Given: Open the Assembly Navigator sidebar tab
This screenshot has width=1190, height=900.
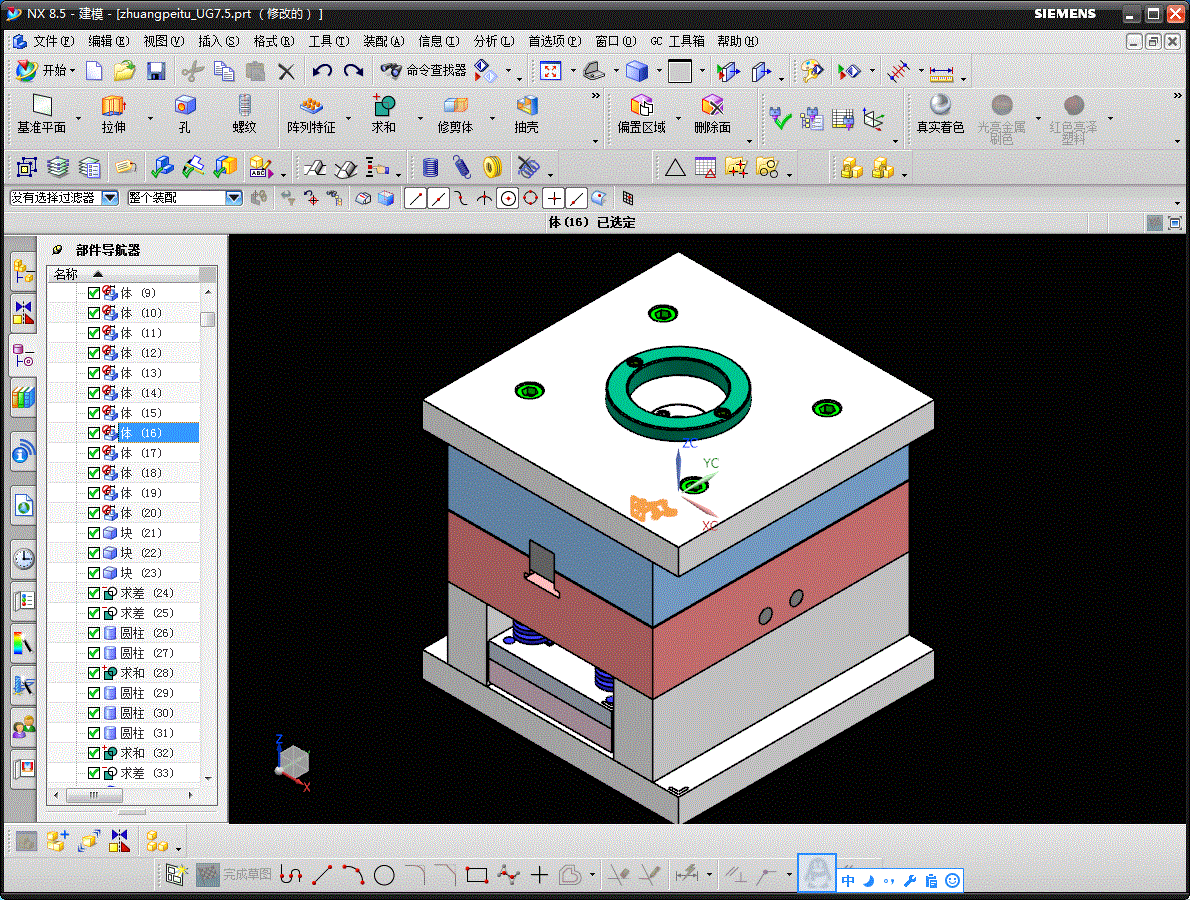Looking at the screenshot, I should coord(24,271).
